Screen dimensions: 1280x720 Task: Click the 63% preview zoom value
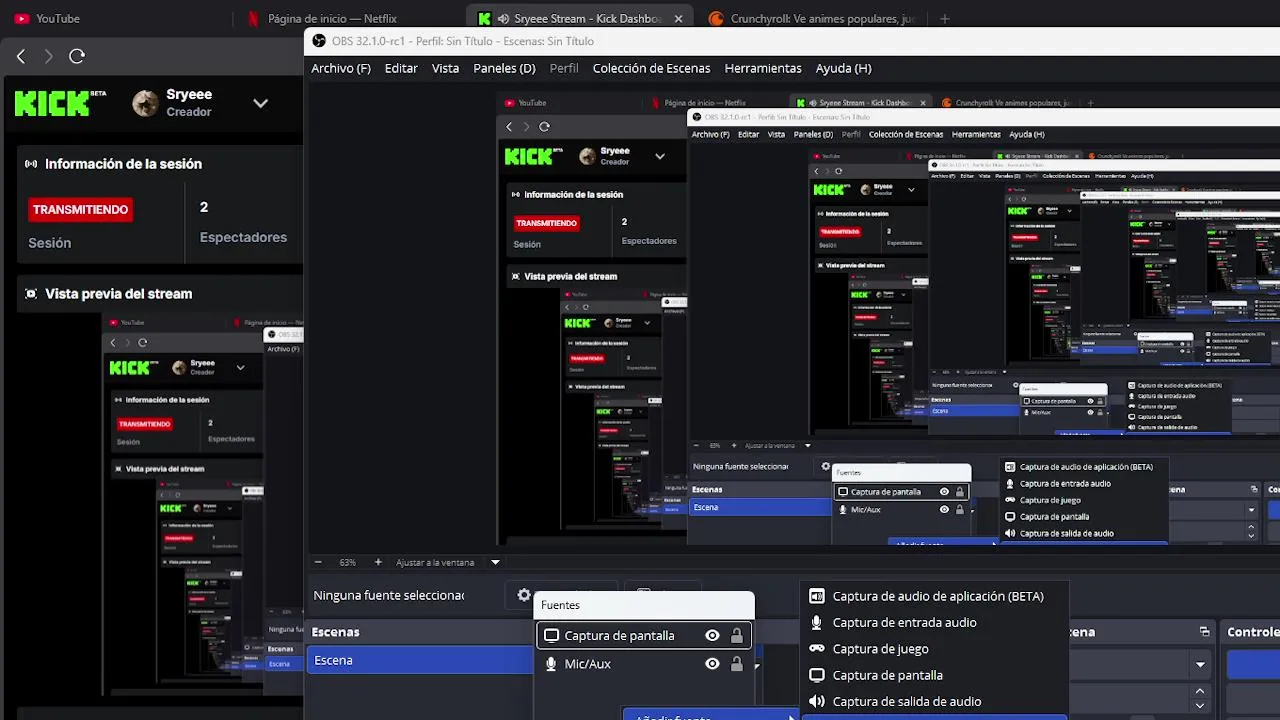tap(347, 562)
